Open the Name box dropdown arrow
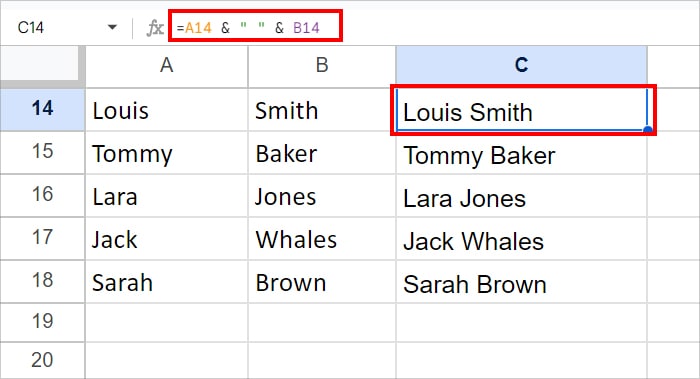 [112, 28]
